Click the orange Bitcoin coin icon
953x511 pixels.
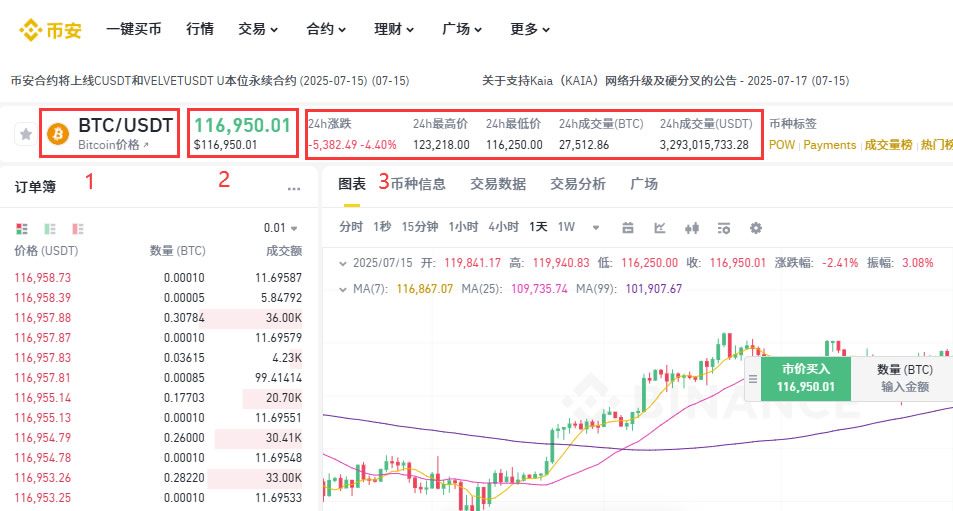58,134
